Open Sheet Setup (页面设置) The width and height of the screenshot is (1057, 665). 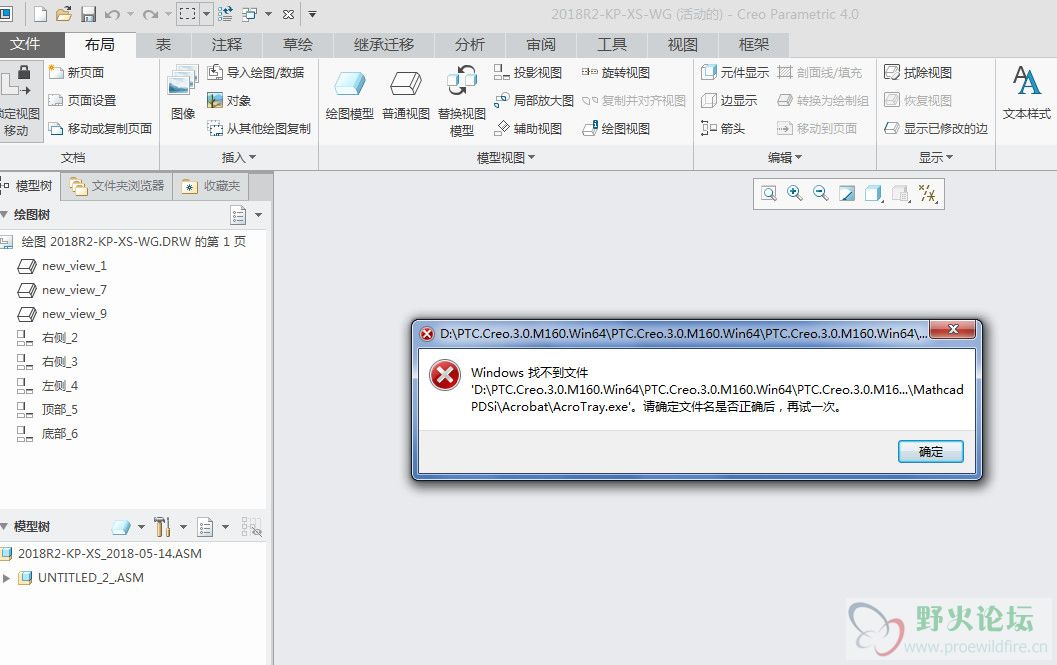pos(82,100)
